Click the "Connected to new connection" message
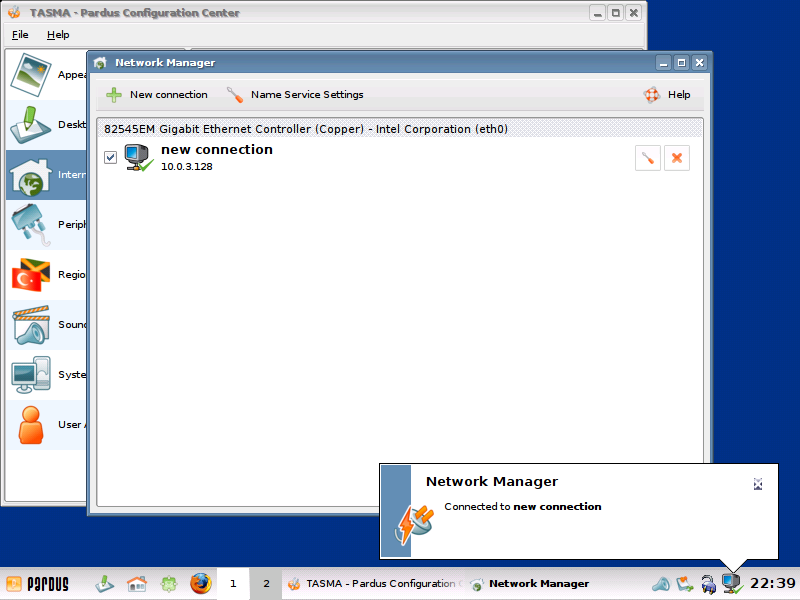Image resolution: width=800 pixels, height=600 pixels. pyautogui.click(x=522, y=507)
